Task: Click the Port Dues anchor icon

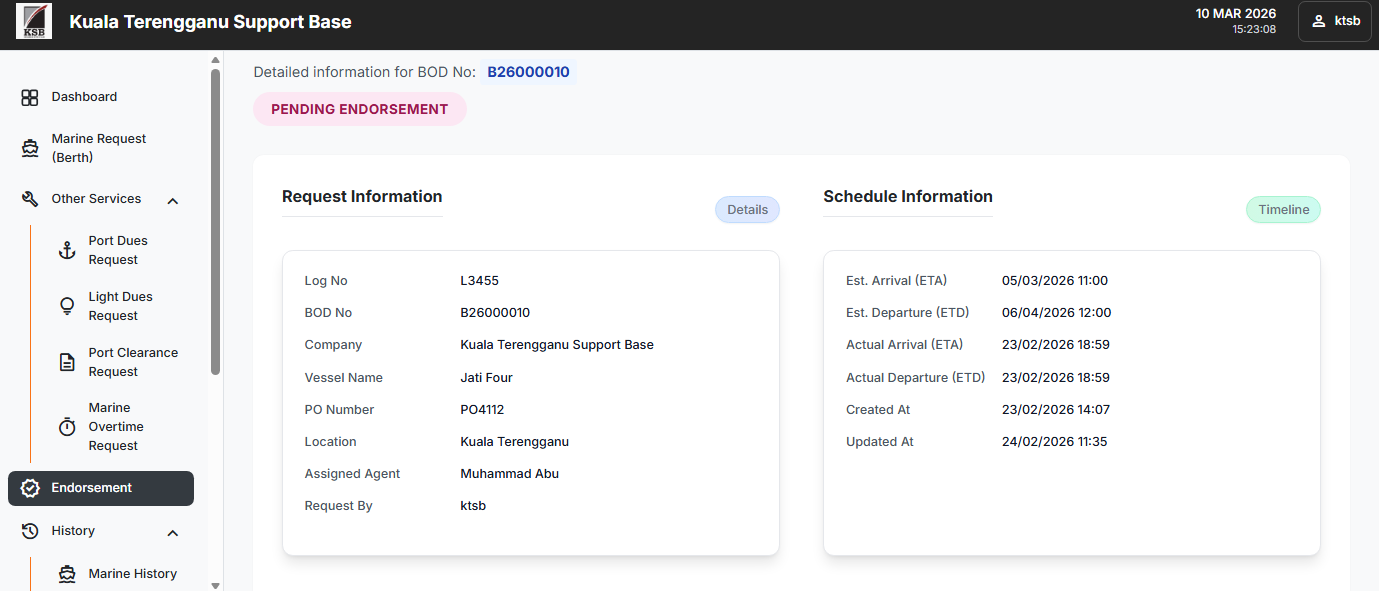Action: 67,250
